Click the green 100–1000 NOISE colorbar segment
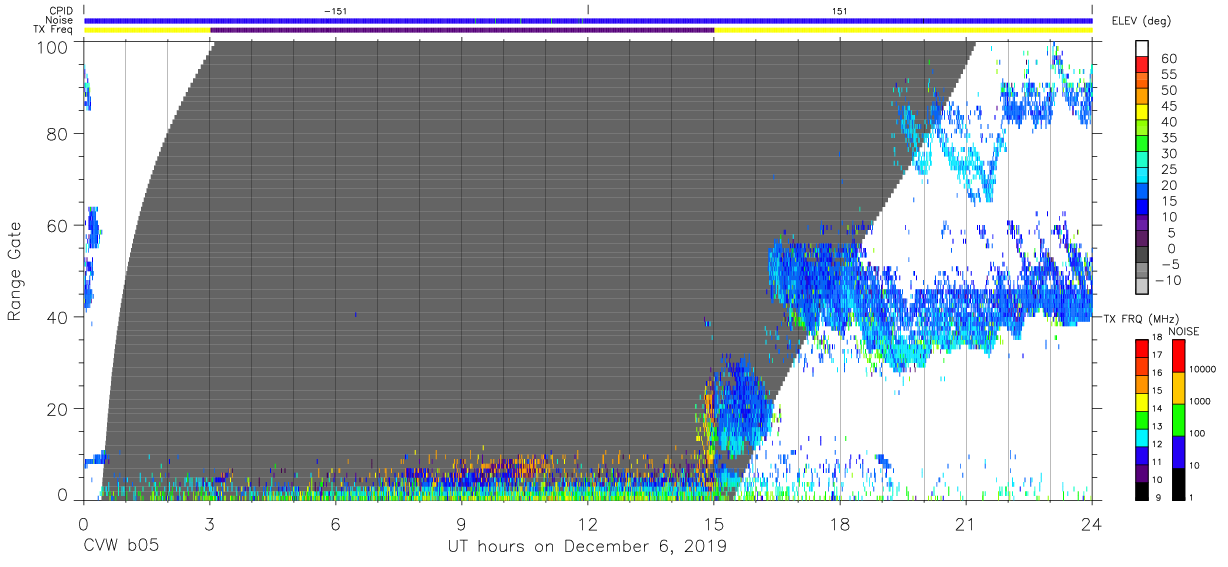 click(1178, 419)
